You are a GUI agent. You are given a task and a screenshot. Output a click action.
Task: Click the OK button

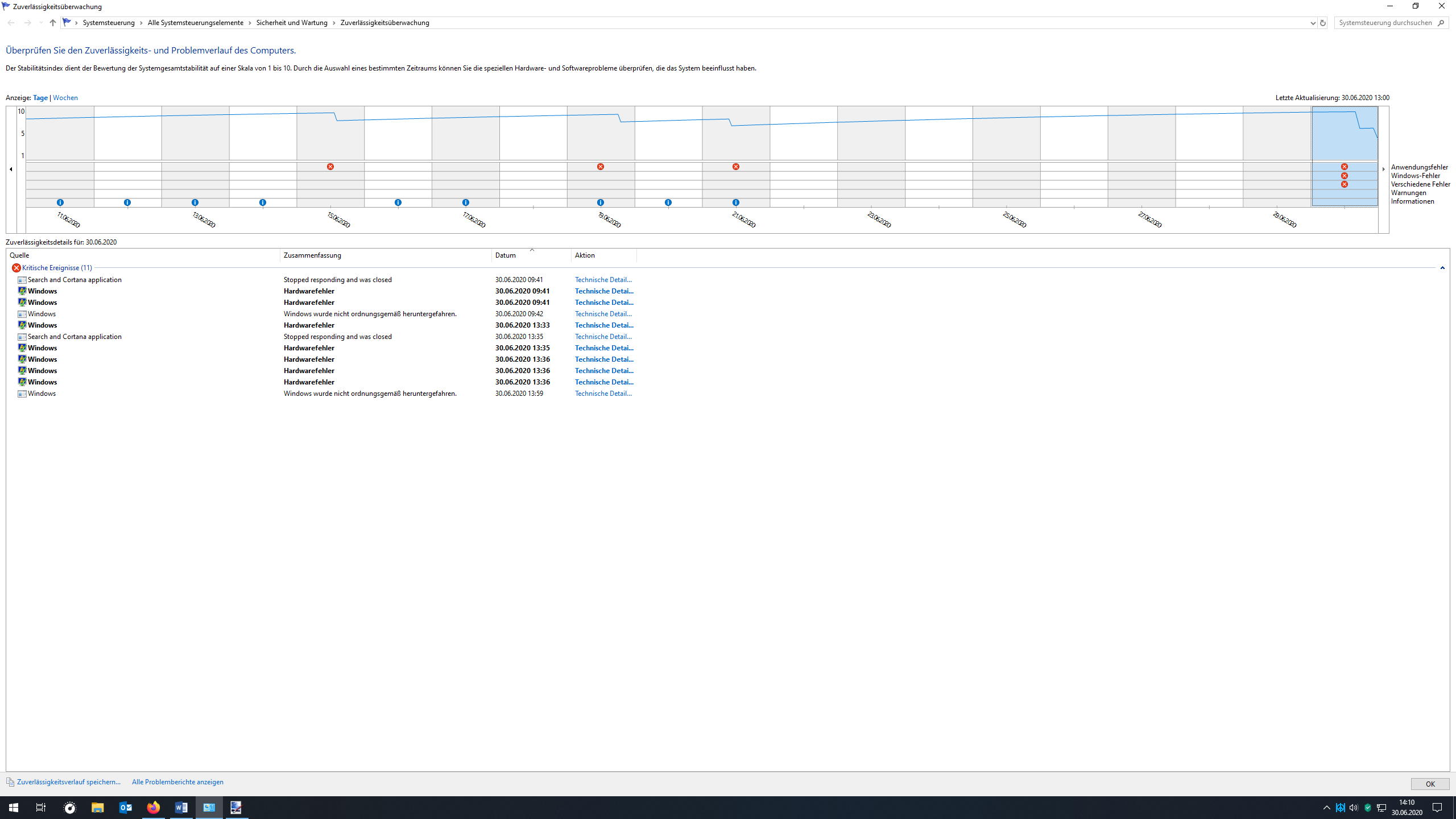click(1430, 784)
